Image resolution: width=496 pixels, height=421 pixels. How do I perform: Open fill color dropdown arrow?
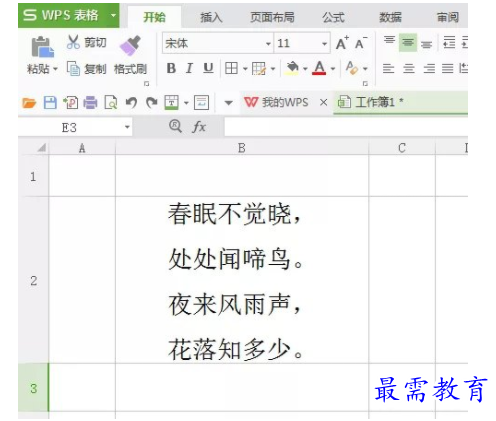click(x=305, y=69)
